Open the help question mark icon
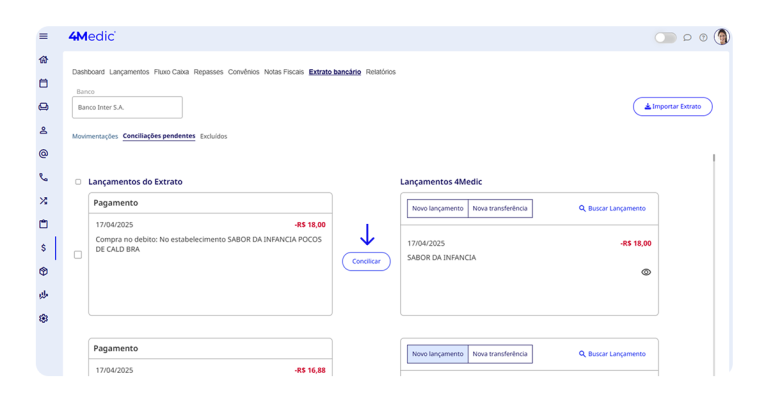768x403 pixels. tap(703, 38)
